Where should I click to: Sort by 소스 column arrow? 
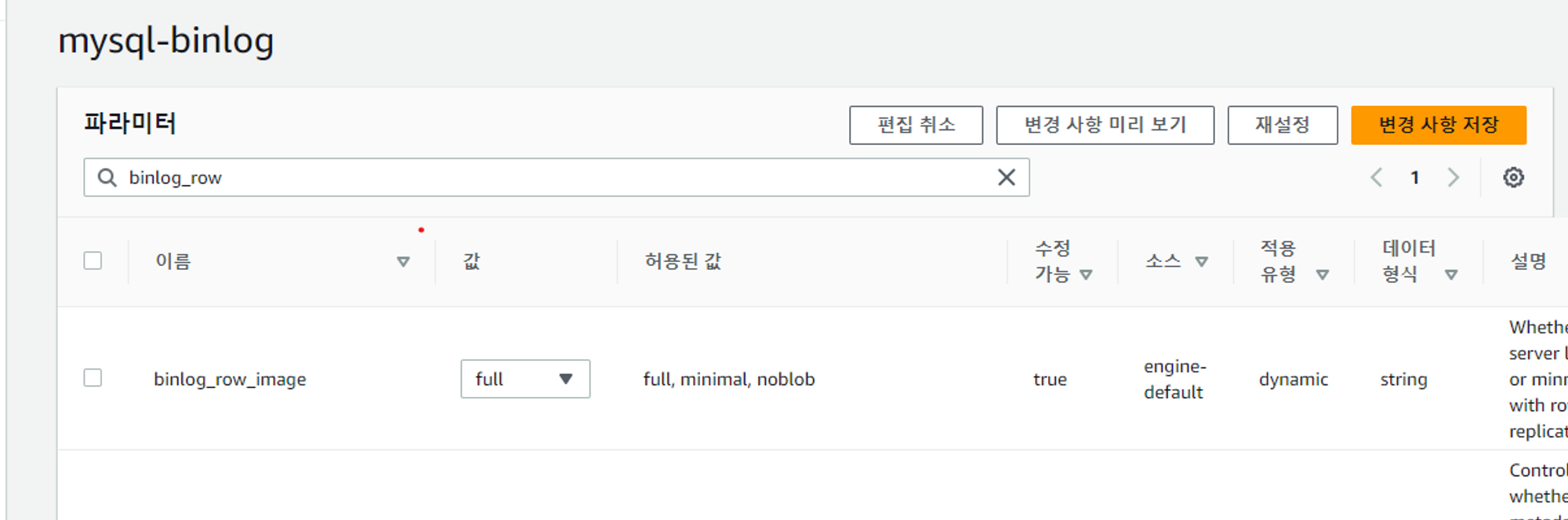click(1201, 261)
